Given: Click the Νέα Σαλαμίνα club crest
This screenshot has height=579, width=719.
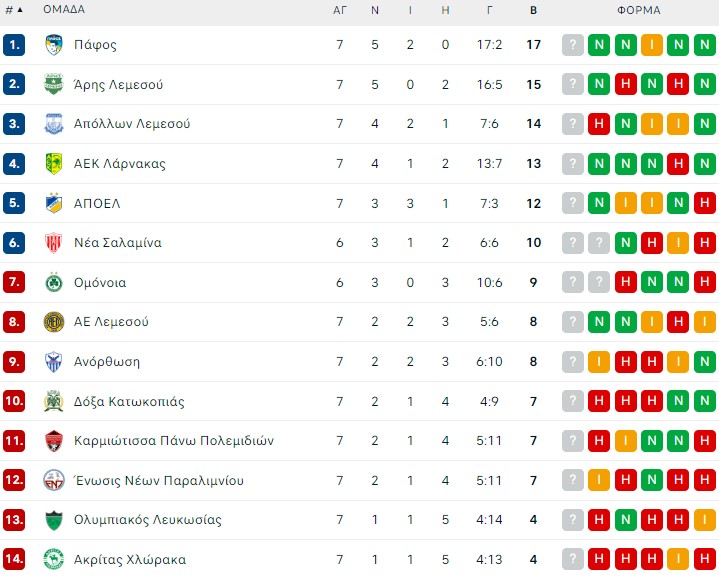Looking at the screenshot, I should pyautogui.click(x=54, y=243).
